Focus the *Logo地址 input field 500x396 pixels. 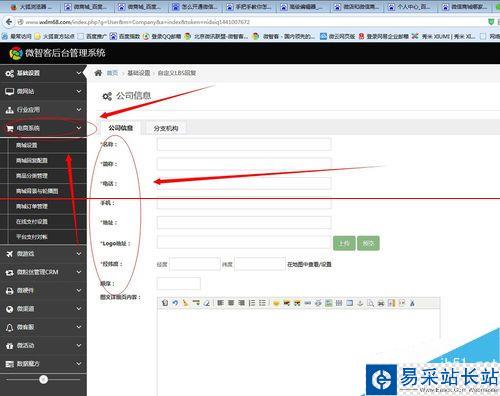pyautogui.click(x=244, y=243)
